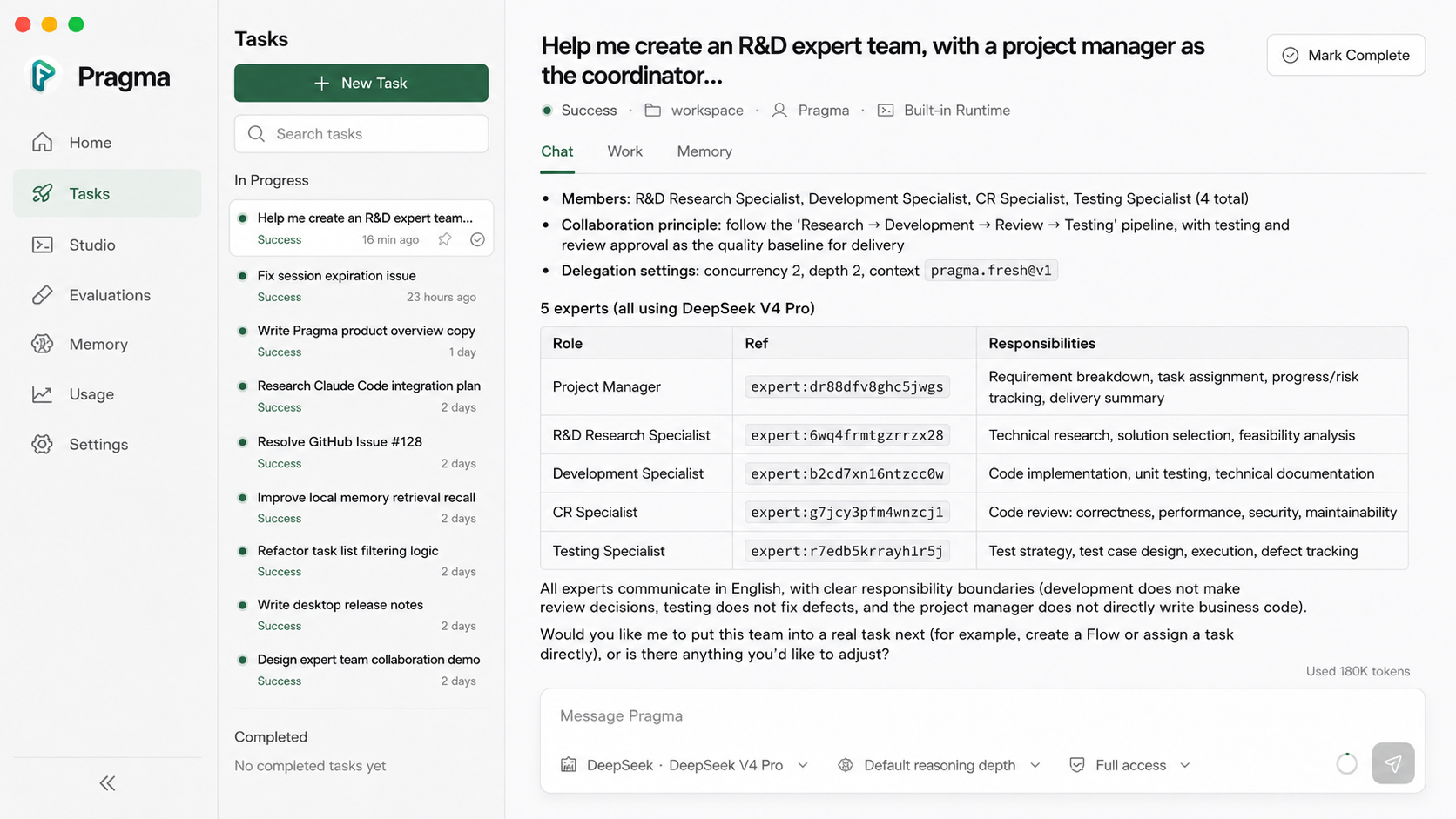This screenshot has width=1456, height=819.
Task: Open Home from the sidebar
Action: click(107, 142)
